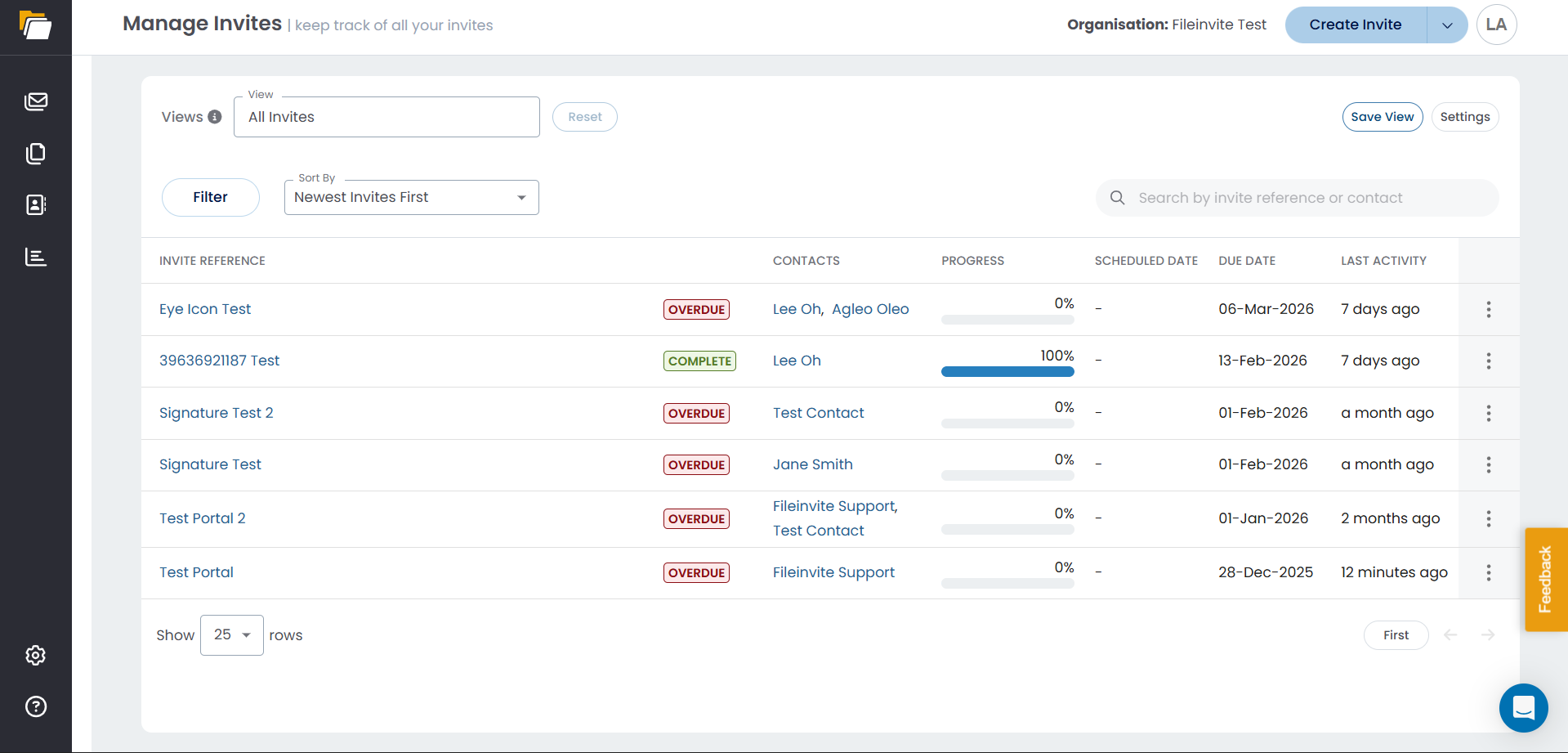Open the Sort By dropdown
This screenshot has height=753, width=1568.
coord(411,198)
